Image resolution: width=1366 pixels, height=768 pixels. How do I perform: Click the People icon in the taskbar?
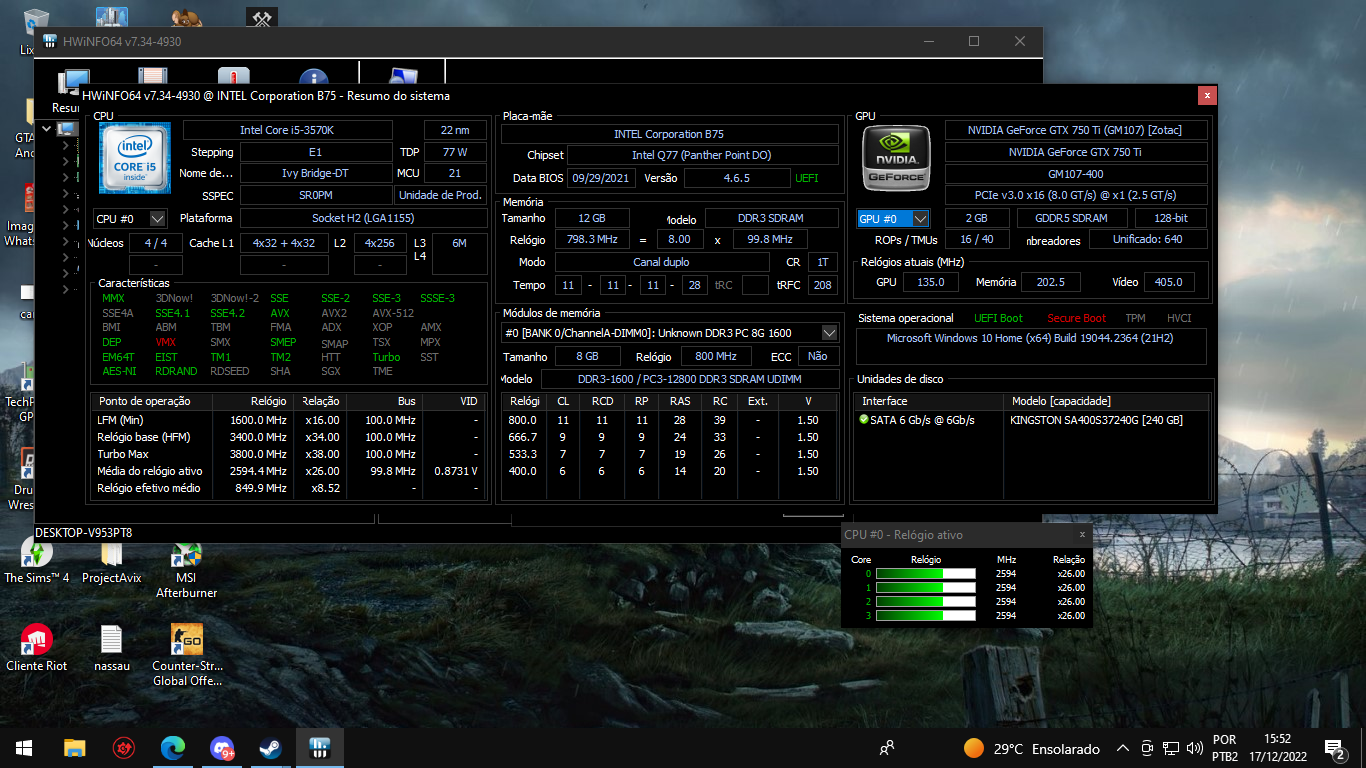[886, 748]
